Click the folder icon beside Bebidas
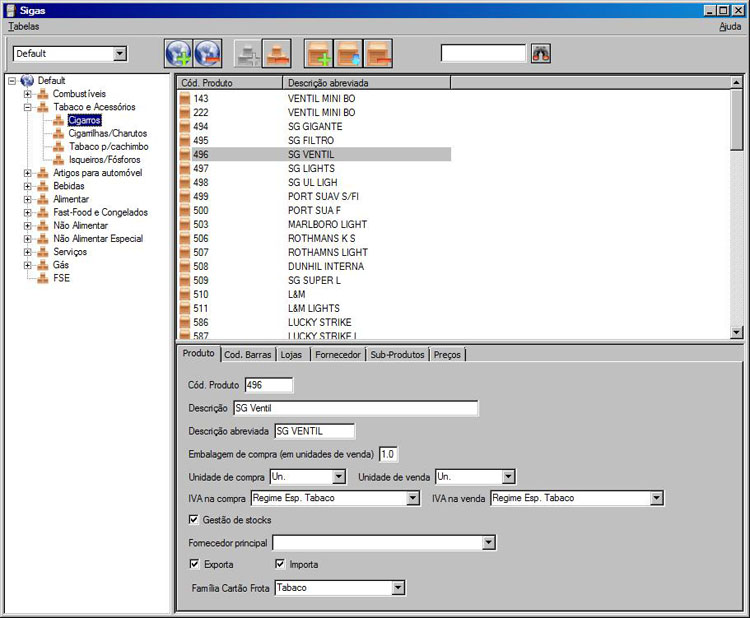This screenshot has height=618, width=750. 43,186
